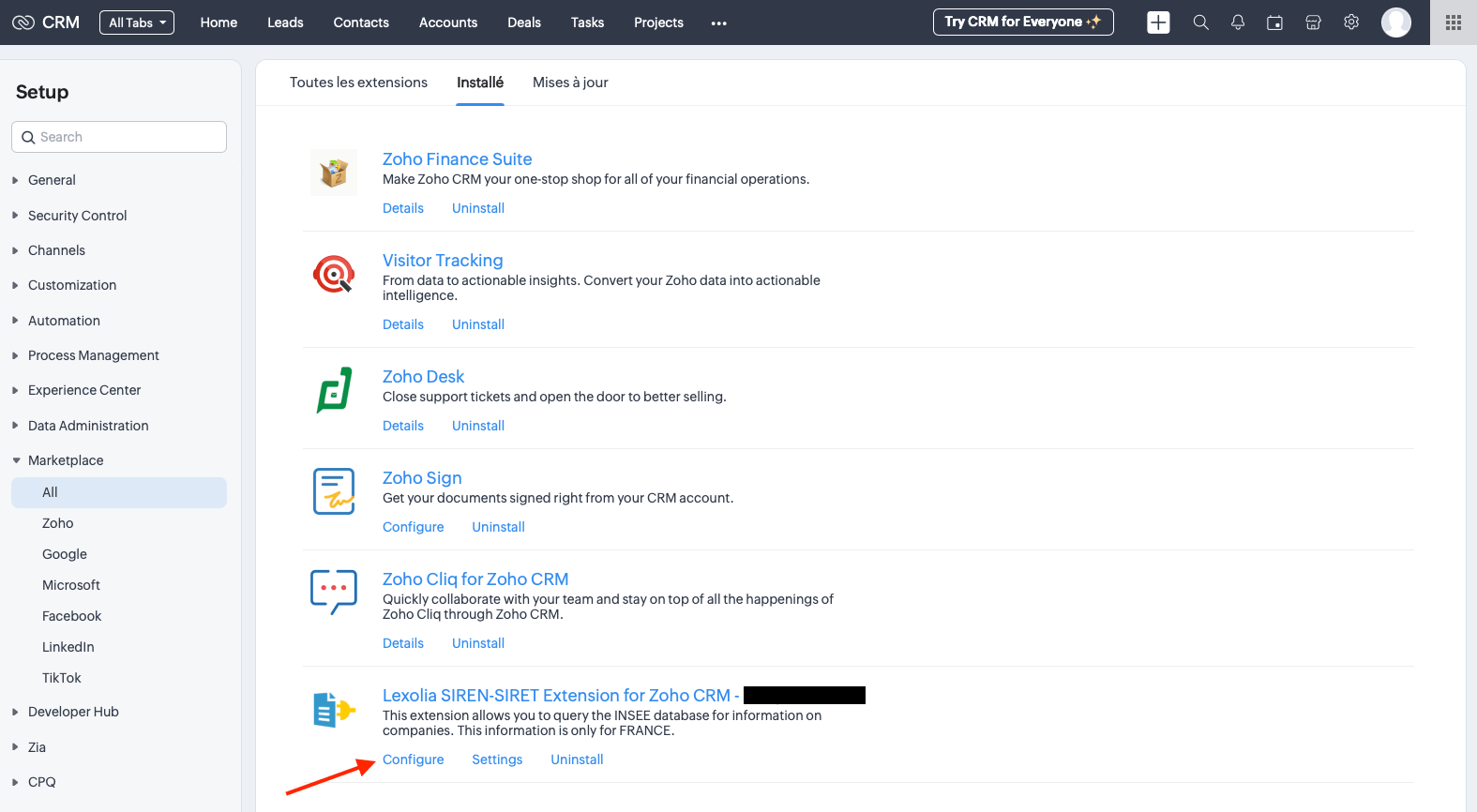
Task: Uninstall the Lexolia SIREN-SIRET extension
Action: point(577,759)
